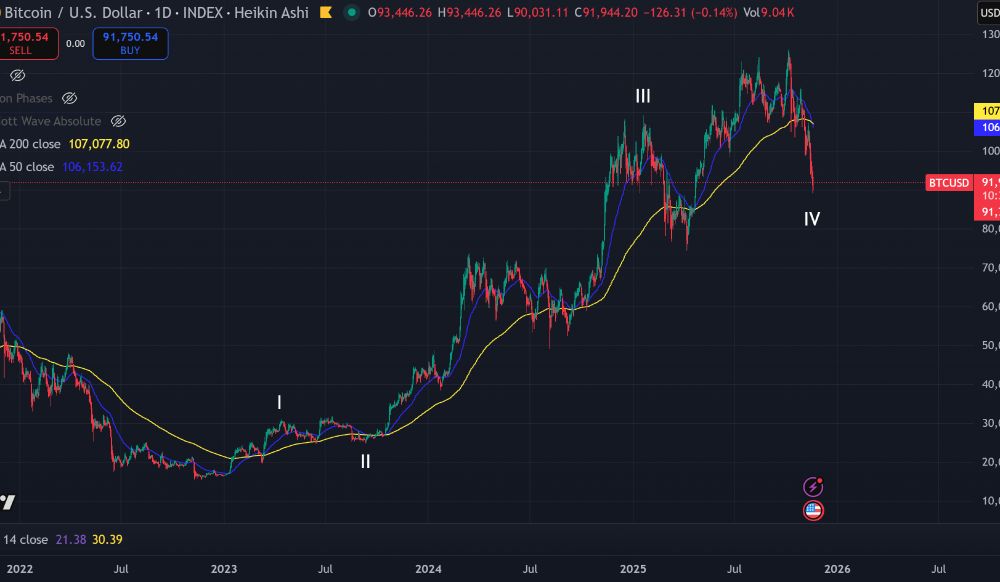
Task: Click the '14 close' indicator label in lower pane
Action: pyautogui.click(x=25, y=540)
